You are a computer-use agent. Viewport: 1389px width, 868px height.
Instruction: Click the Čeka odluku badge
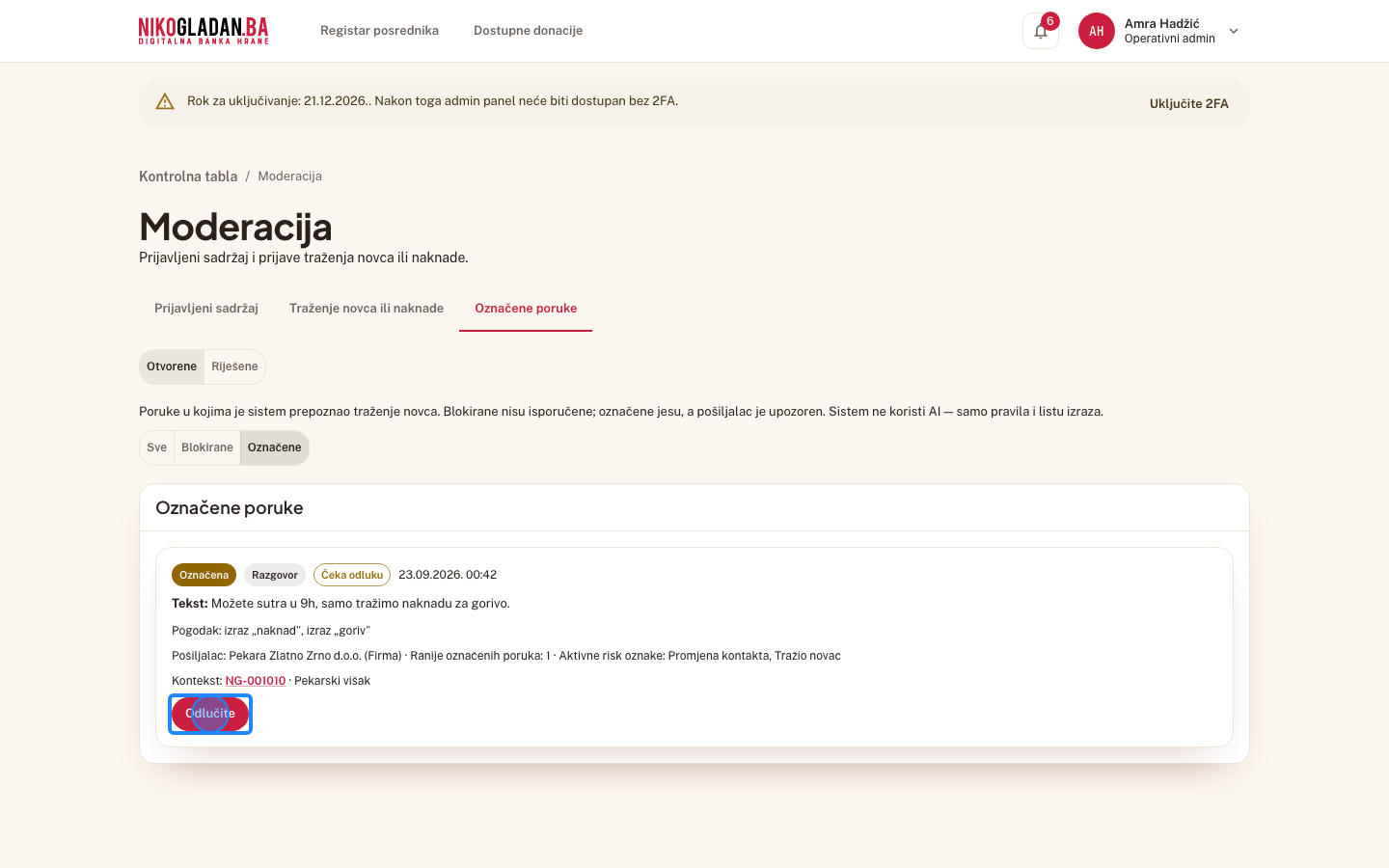coord(352,575)
